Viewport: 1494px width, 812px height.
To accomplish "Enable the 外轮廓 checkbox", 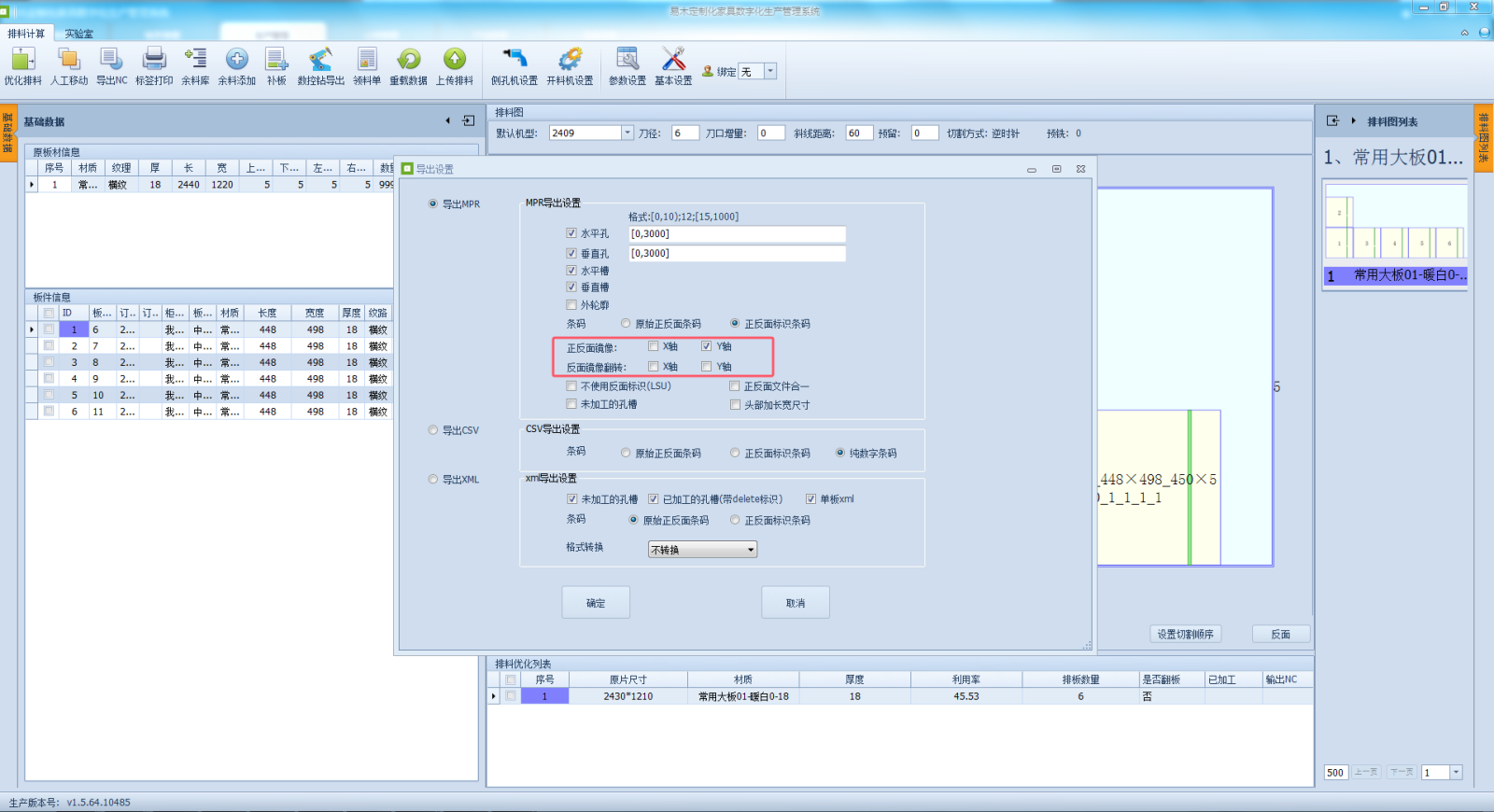I will [571, 305].
